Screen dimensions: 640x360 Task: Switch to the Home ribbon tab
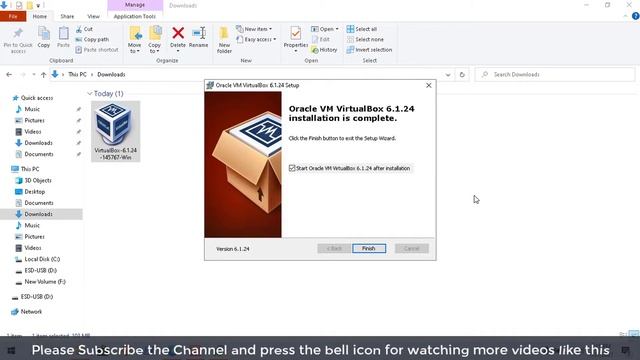coord(40,16)
